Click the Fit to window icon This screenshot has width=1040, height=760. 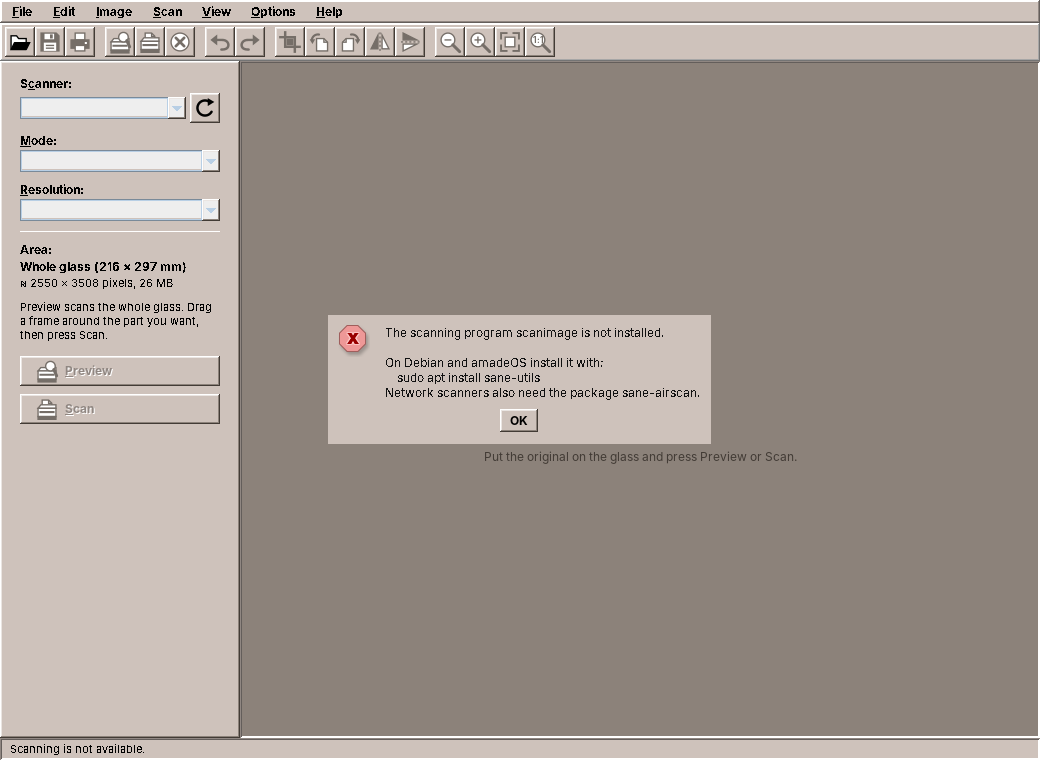509,42
